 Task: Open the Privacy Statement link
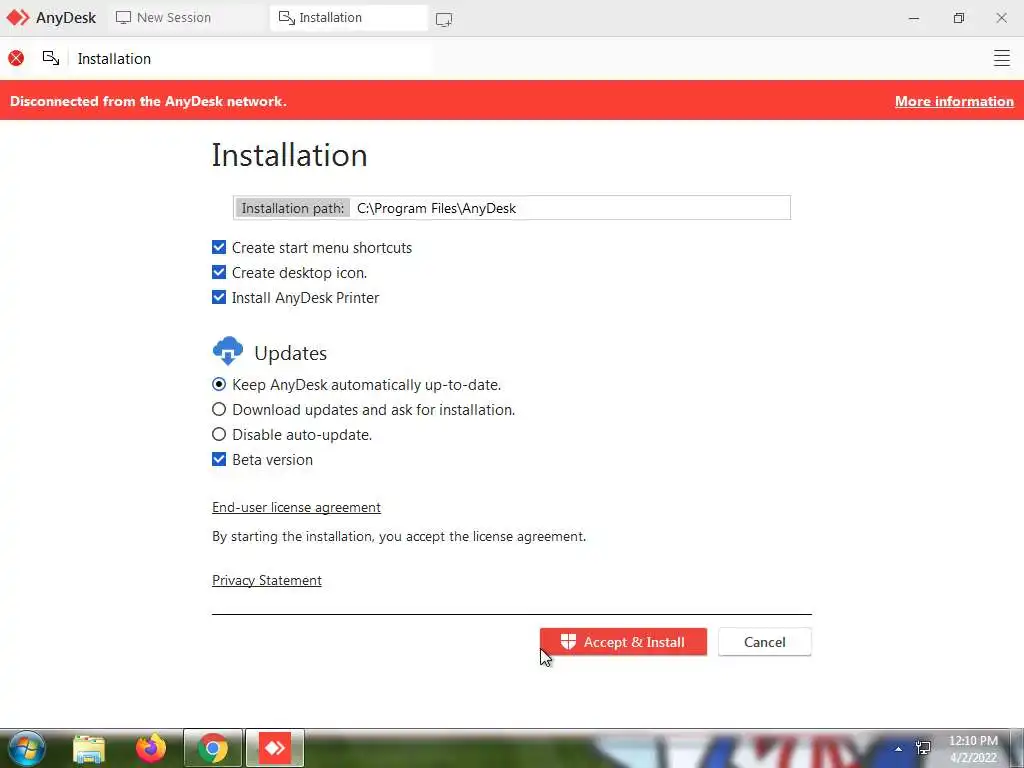coord(267,581)
